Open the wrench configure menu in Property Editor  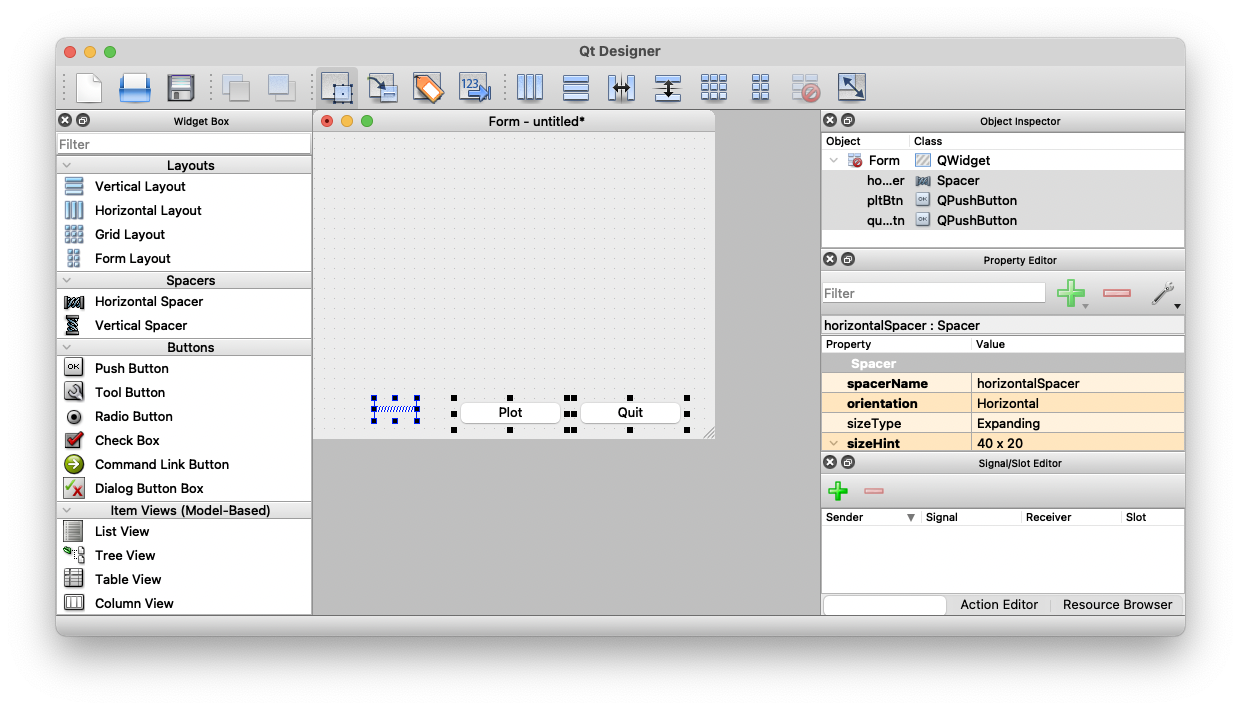[1164, 293]
